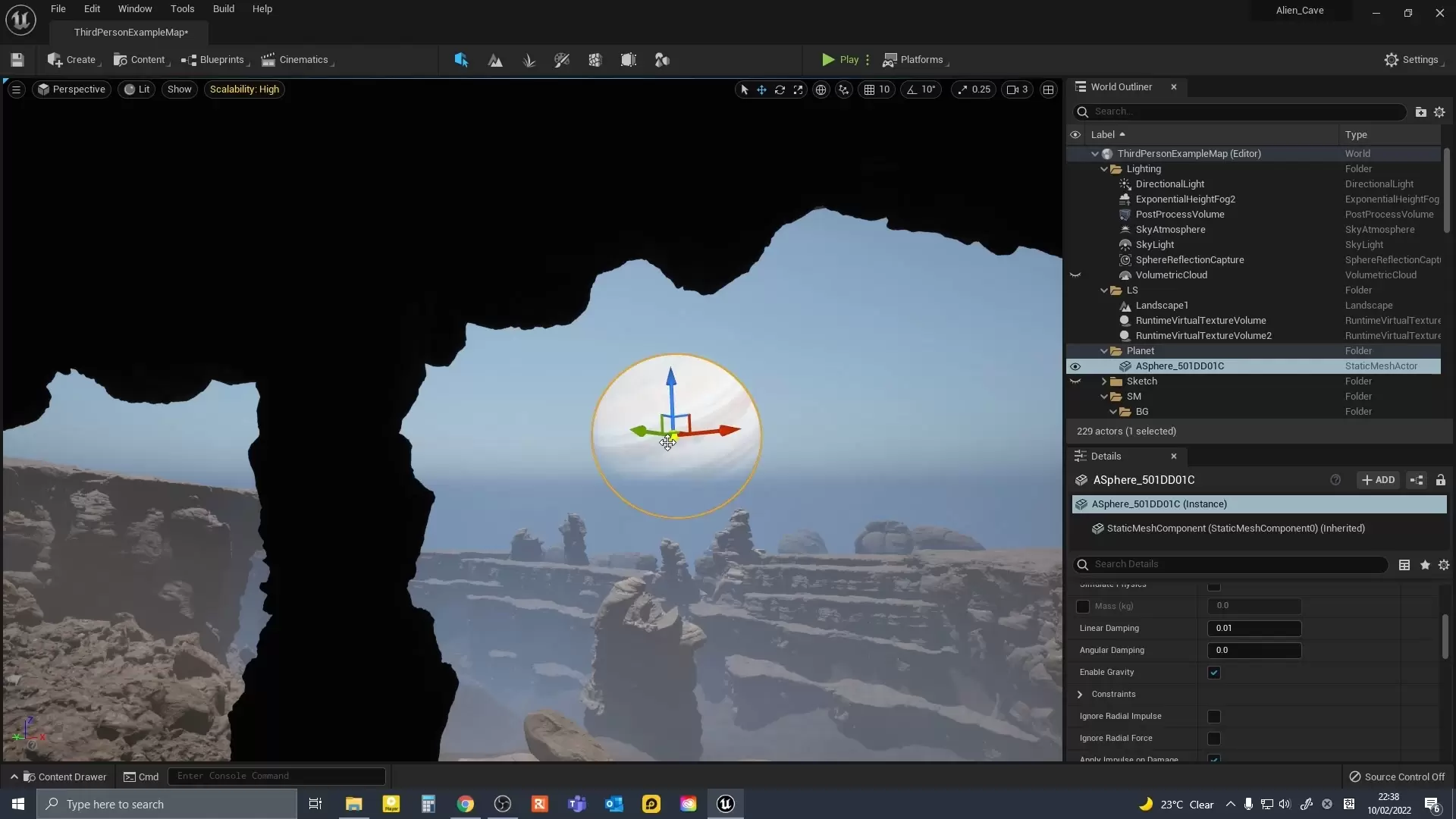Viewport: 1456px width, 819px height.
Task: Open viewport layout maximize icon
Action: click(x=1048, y=89)
